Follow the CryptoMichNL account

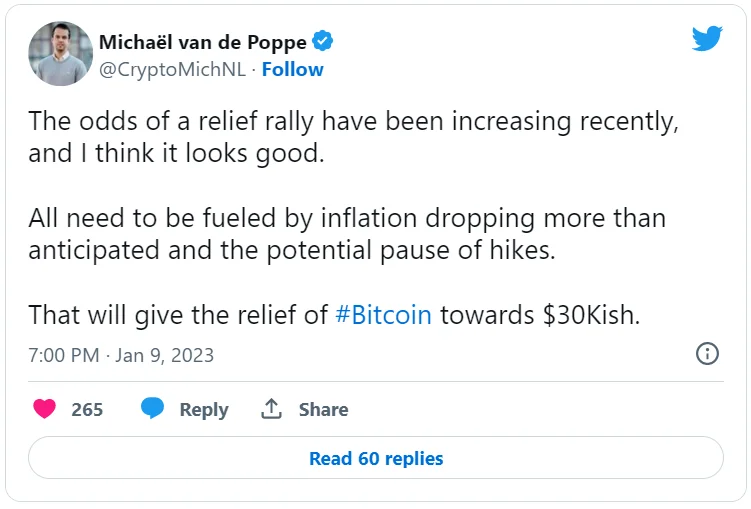(x=292, y=69)
